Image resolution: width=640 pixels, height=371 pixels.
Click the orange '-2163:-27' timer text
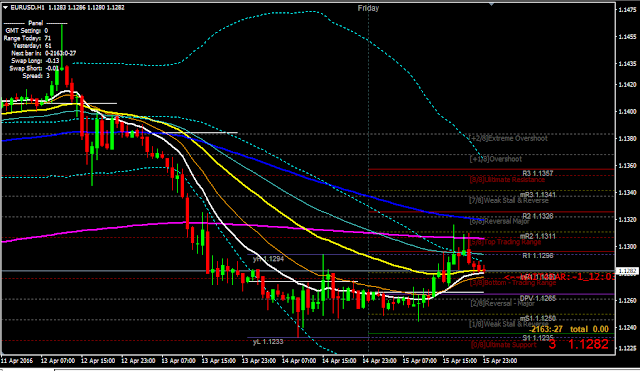546,329
